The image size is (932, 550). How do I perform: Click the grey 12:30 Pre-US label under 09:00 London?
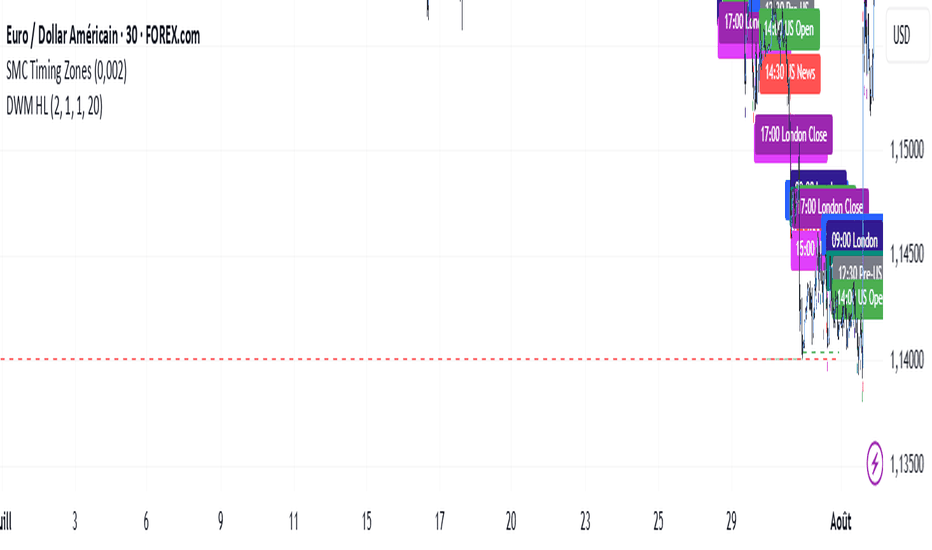(x=858, y=271)
